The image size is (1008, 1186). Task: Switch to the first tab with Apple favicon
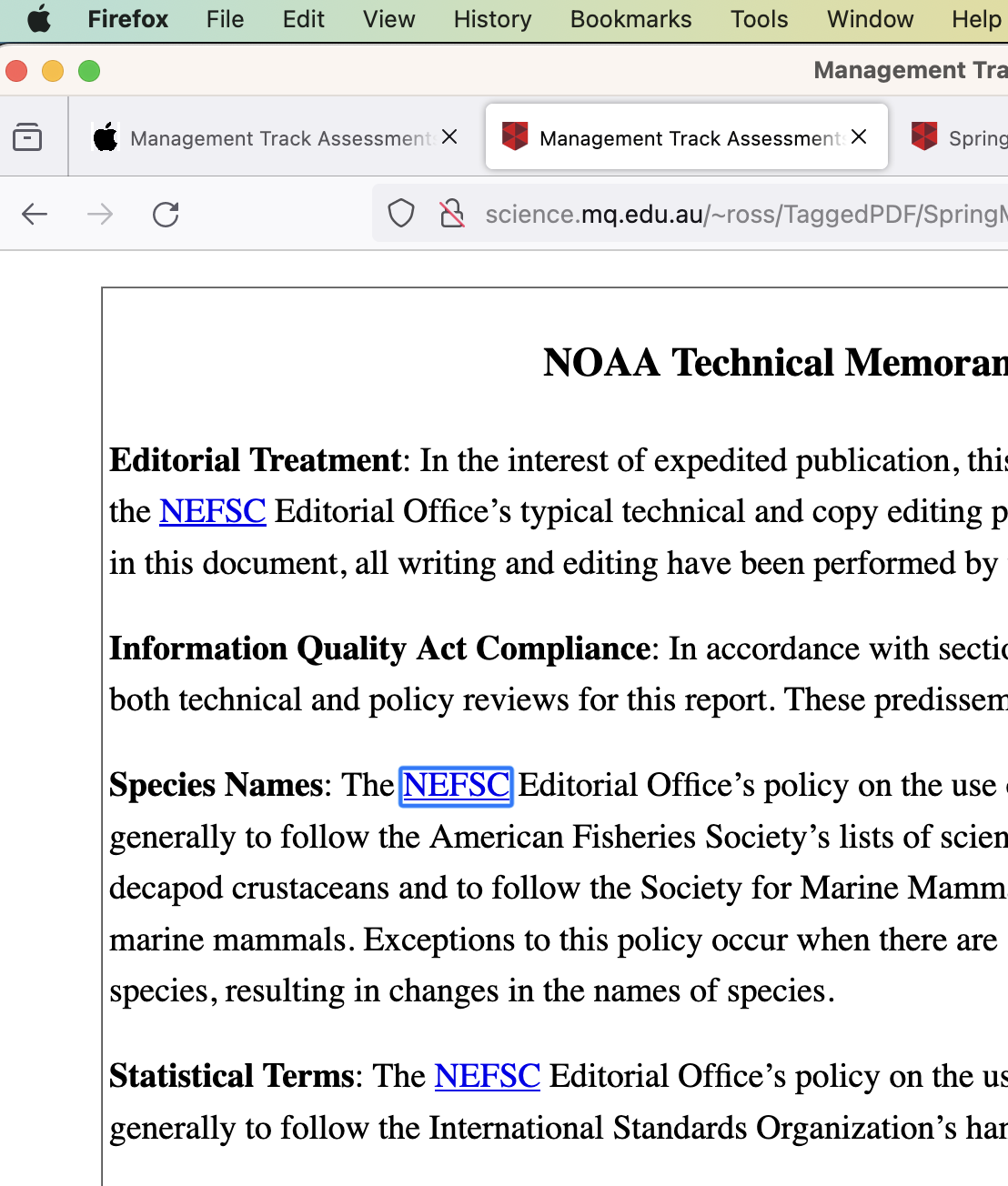264,138
